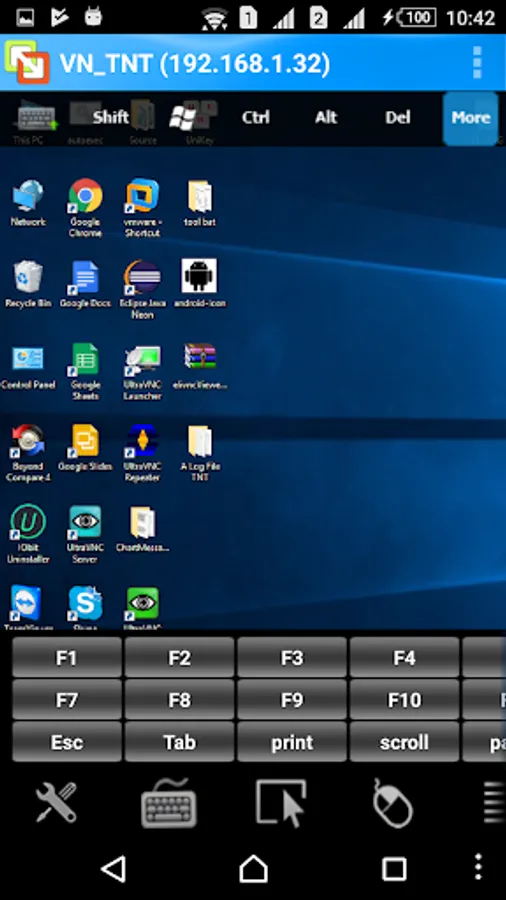
Task: Open the Control Panel icon
Action: pos(28,366)
